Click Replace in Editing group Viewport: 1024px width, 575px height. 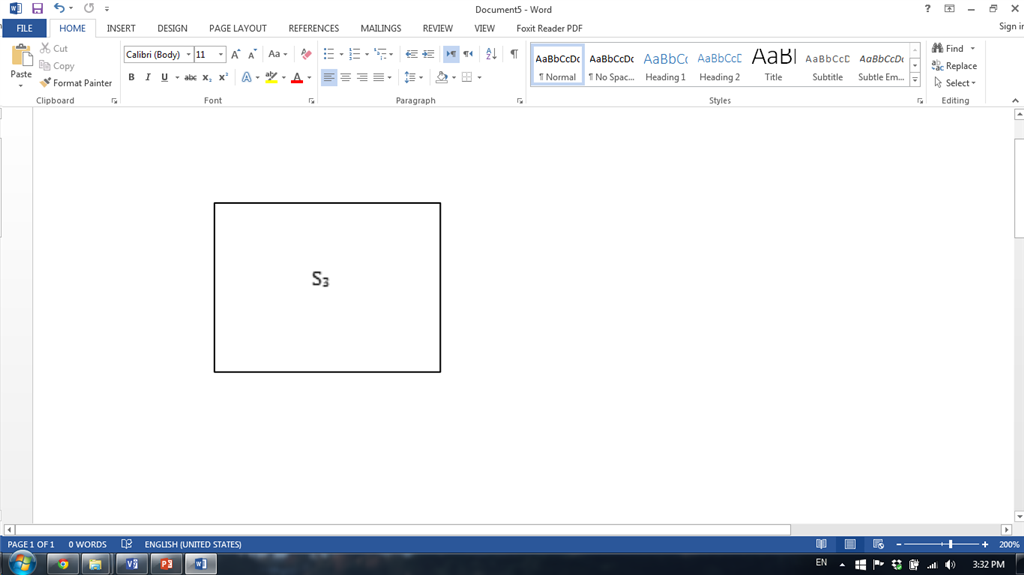pos(954,65)
